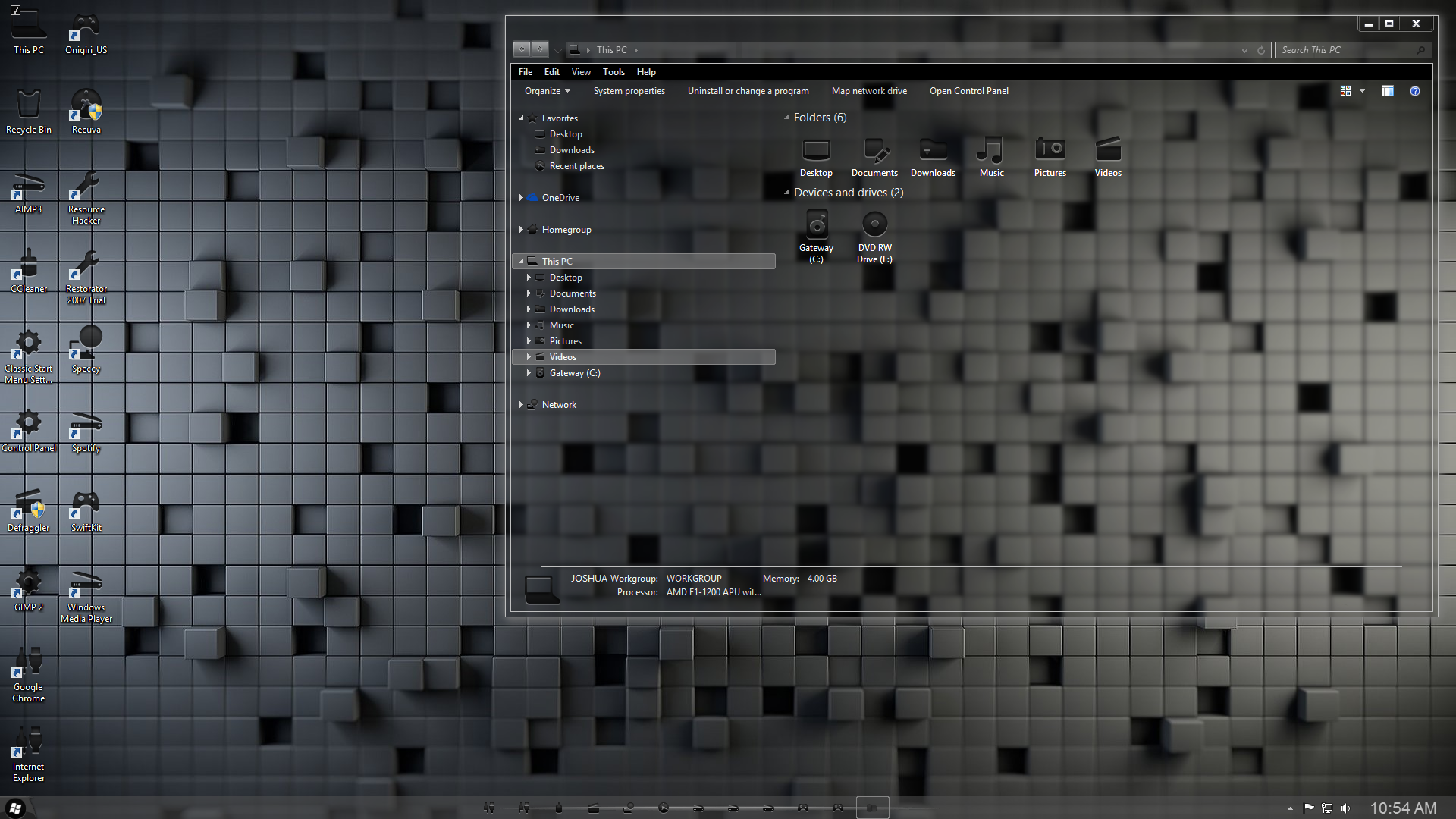Image resolution: width=1456 pixels, height=819 pixels.
Task: Collapse the Devices and drives group
Action: pyautogui.click(x=786, y=193)
